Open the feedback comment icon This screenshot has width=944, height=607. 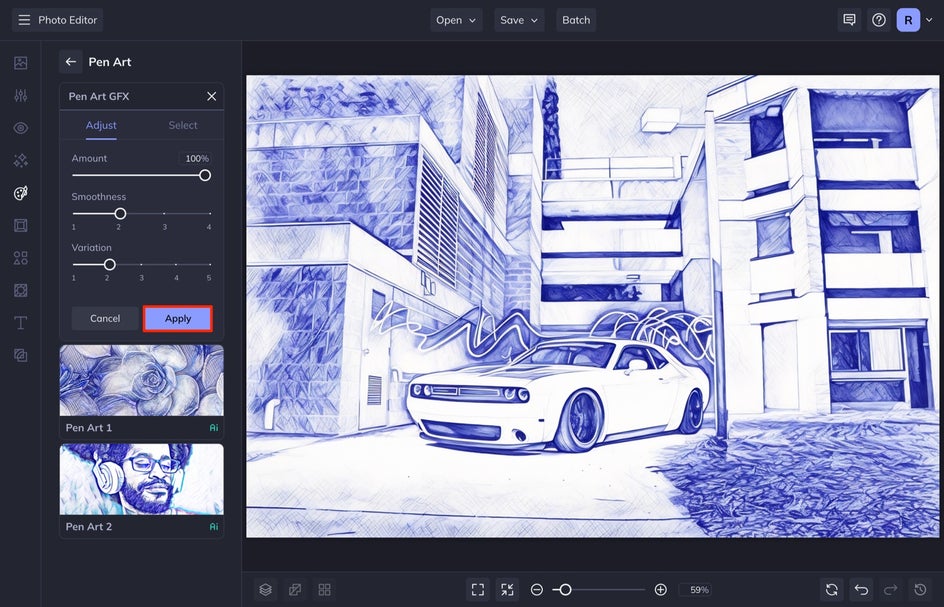coord(849,20)
